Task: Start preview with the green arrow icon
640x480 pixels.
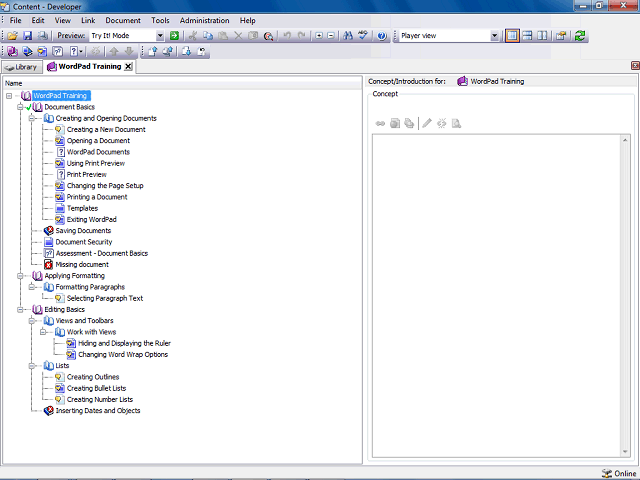Action: [x=174, y=36]
